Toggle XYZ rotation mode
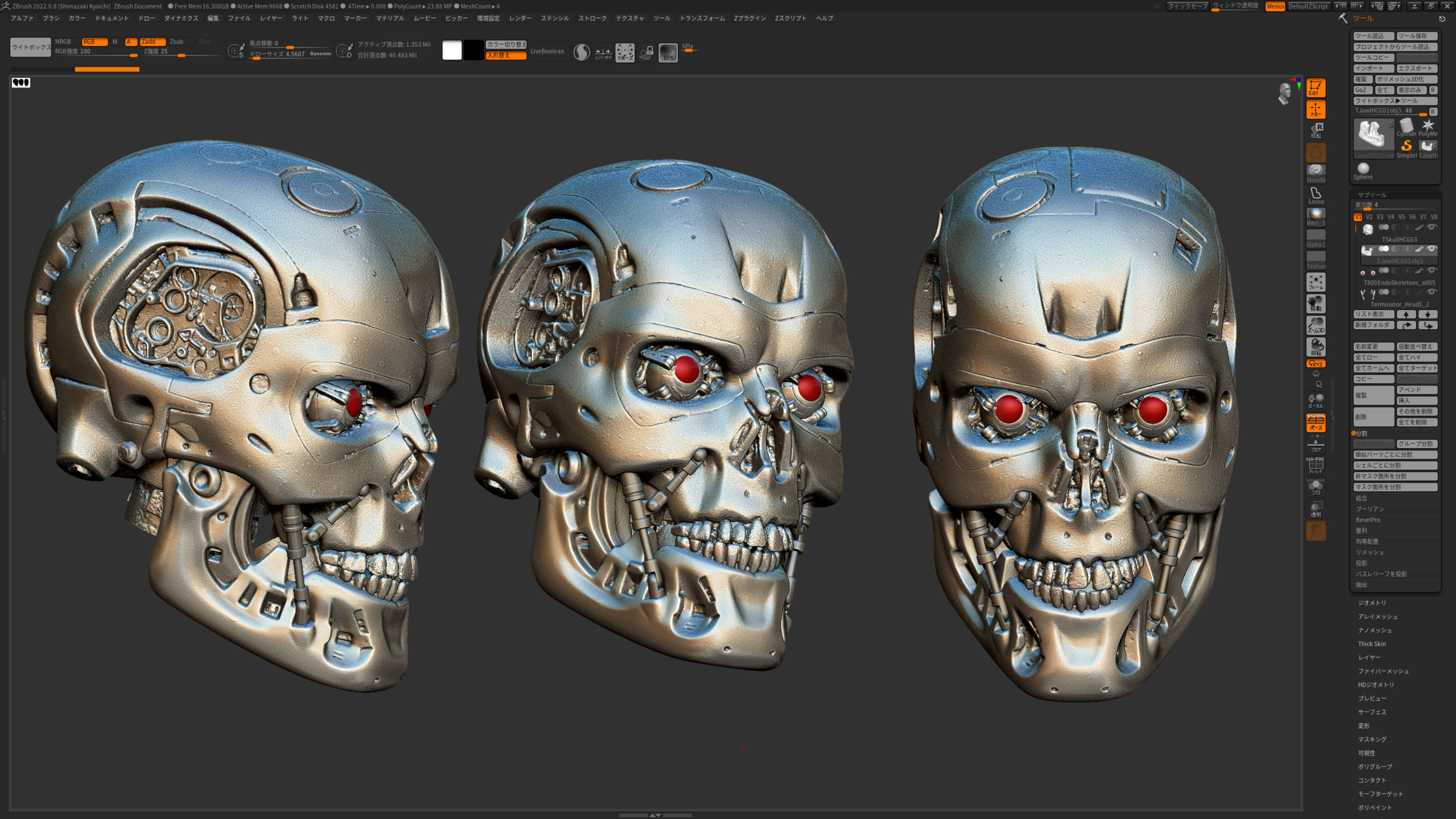Image resolution: width=1456 pixels, height=819 pixels. (1315, 364)
